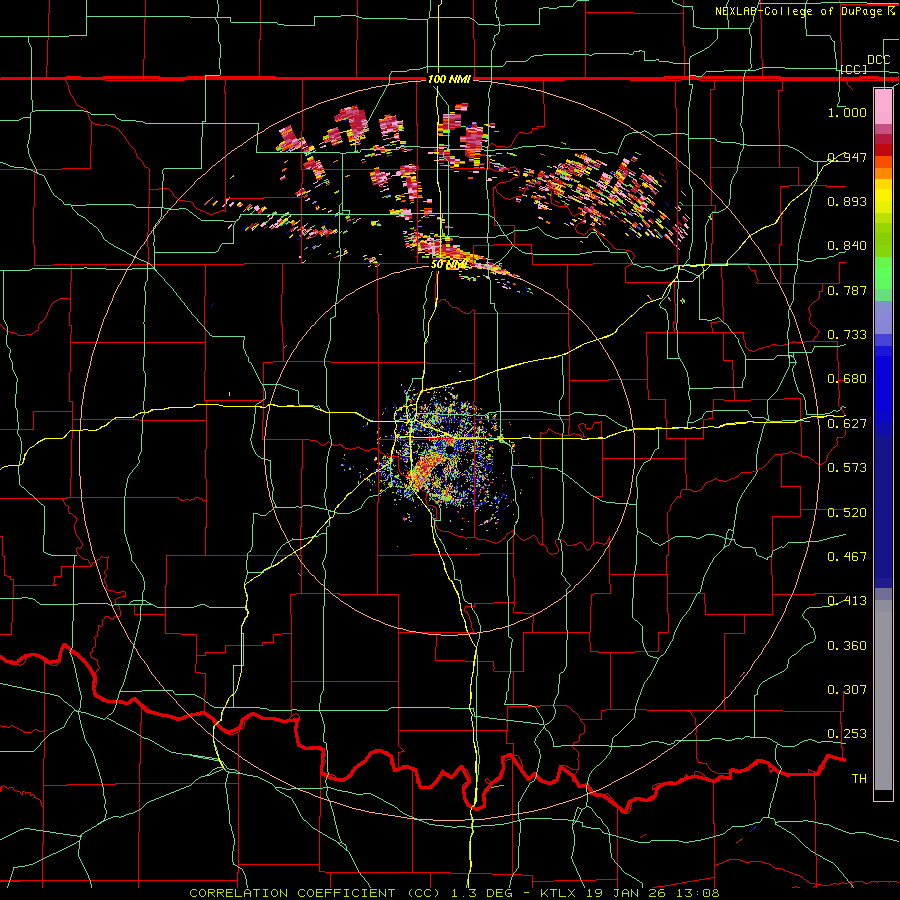Click the 0.627 scale value

pos(847,424)
